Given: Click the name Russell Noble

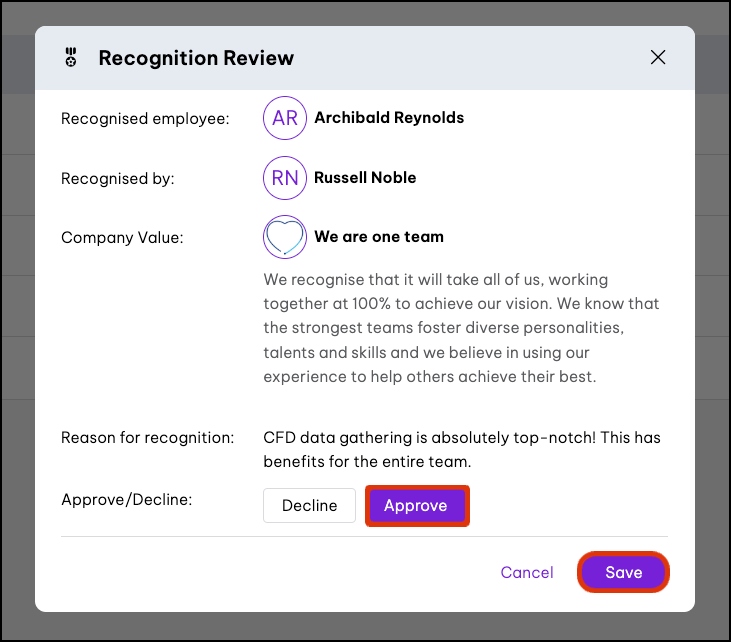Looking at the screenshot, I should click(x=365, y=178).
